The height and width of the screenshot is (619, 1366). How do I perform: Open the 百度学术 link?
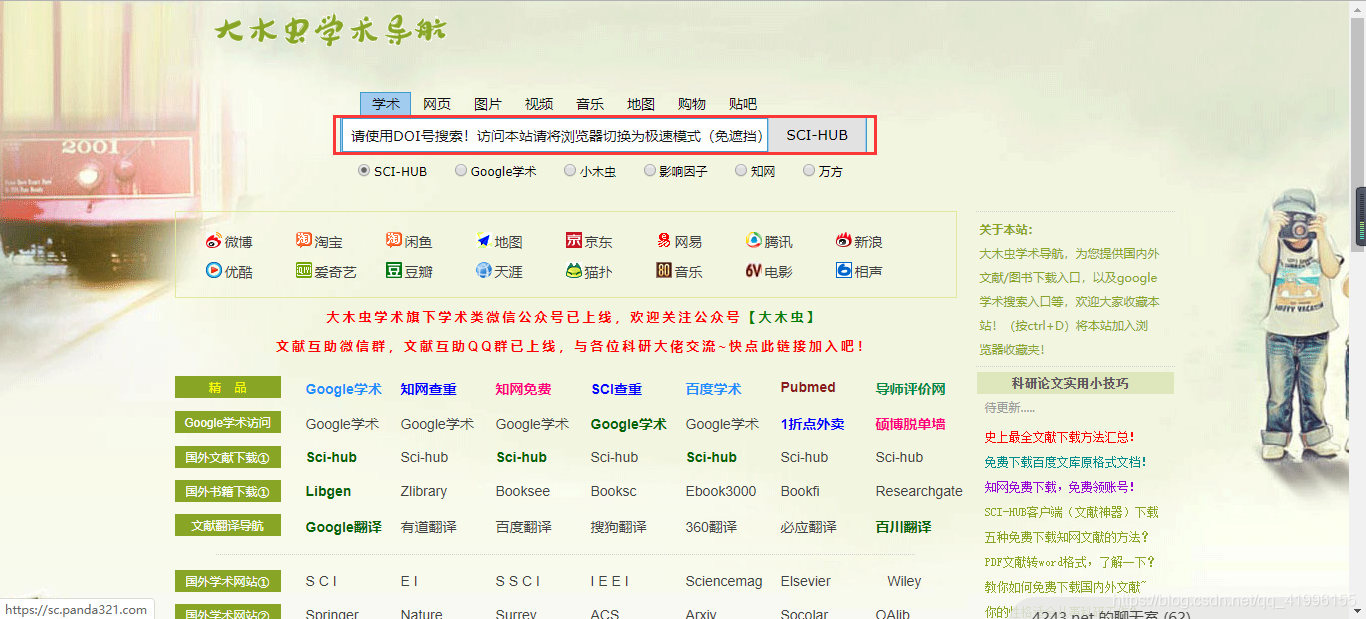[714, 389]
